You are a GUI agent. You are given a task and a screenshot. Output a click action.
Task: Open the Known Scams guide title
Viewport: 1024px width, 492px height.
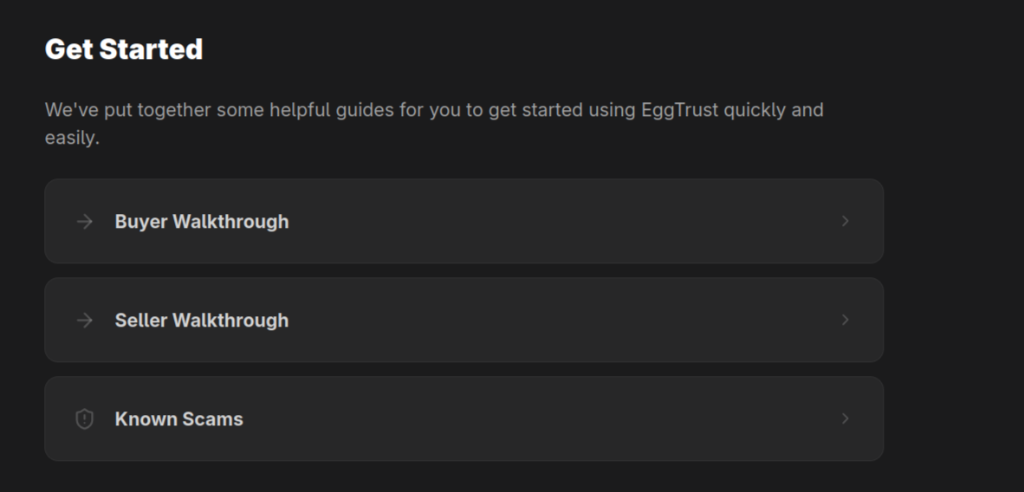[178, 420]
